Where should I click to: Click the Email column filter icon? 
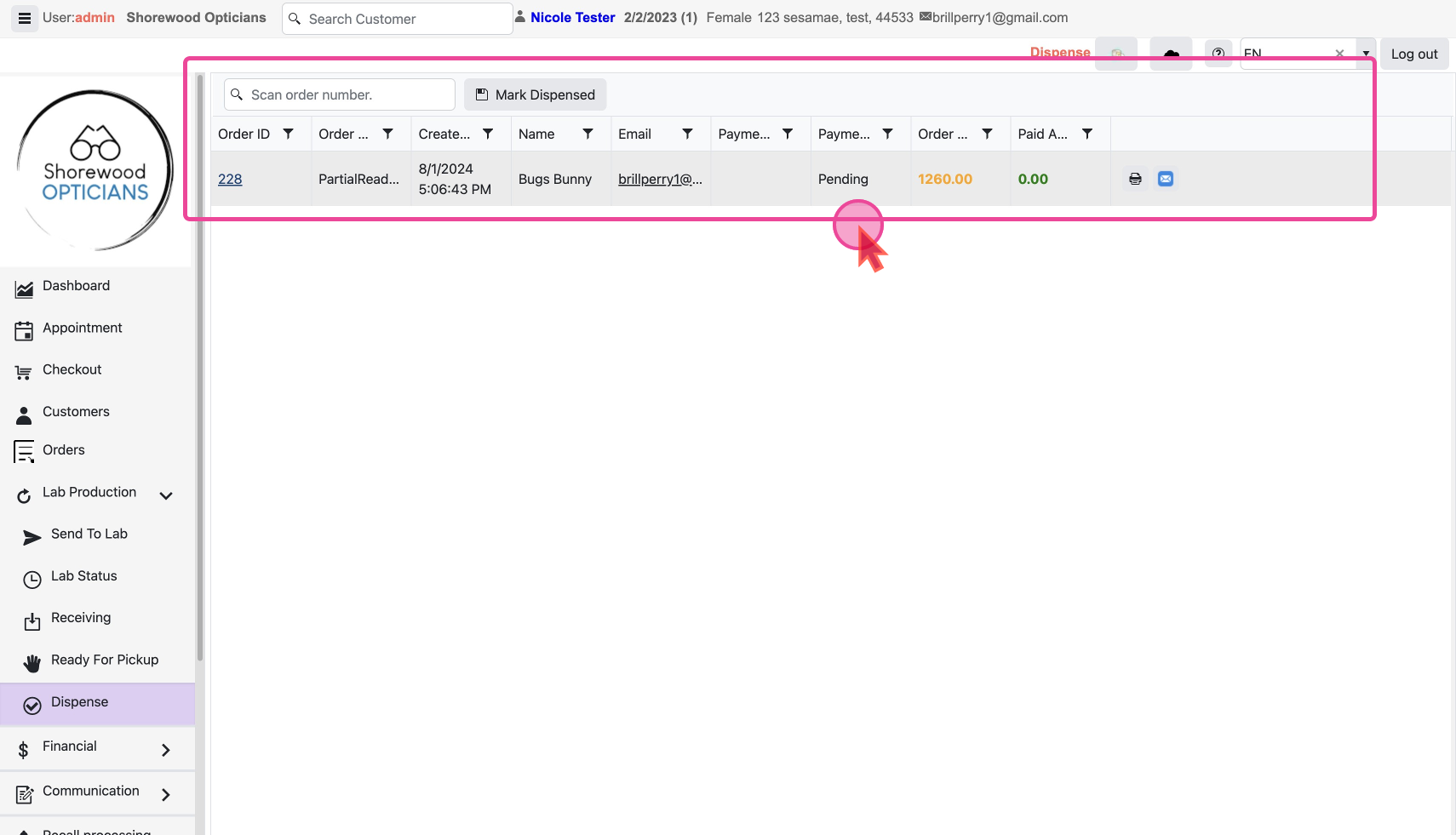(x=687, y=134)
